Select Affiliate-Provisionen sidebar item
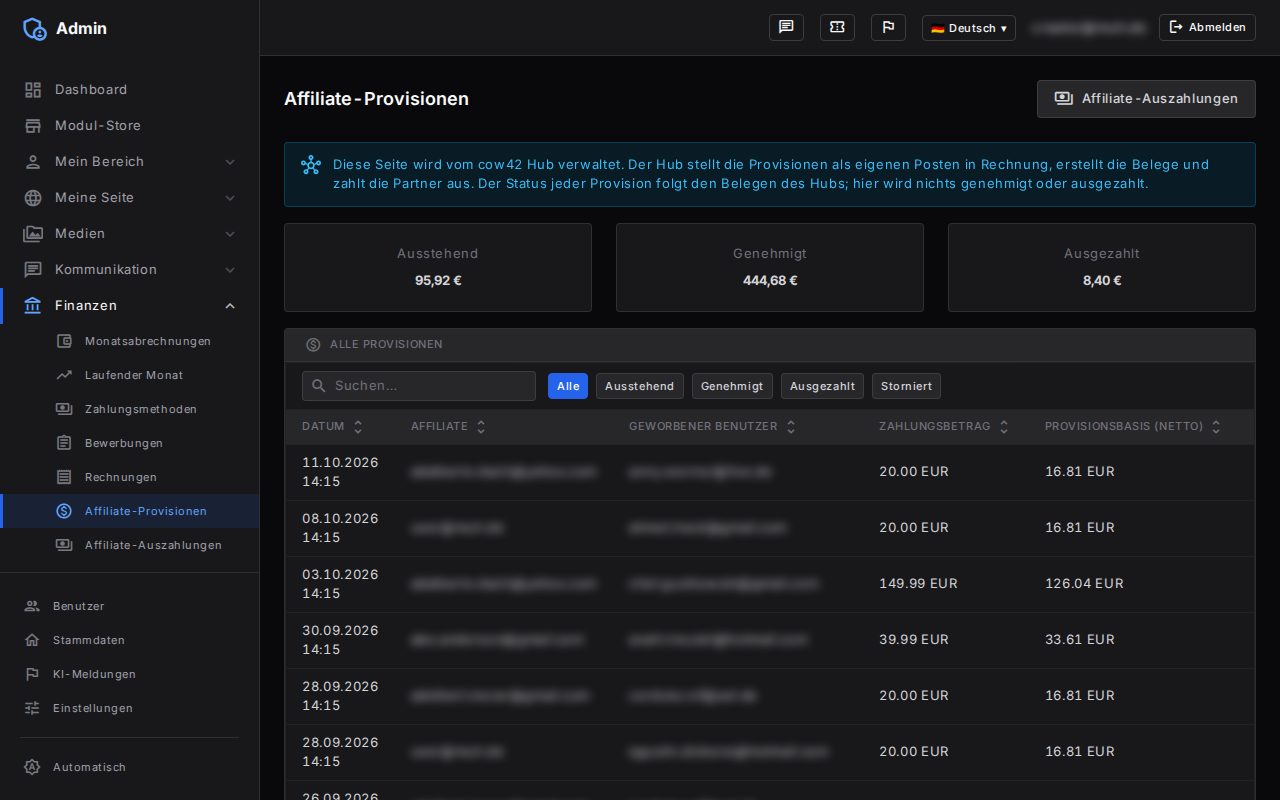The height and width of the screenshot is (800, 1280). [x=130, y=511]
